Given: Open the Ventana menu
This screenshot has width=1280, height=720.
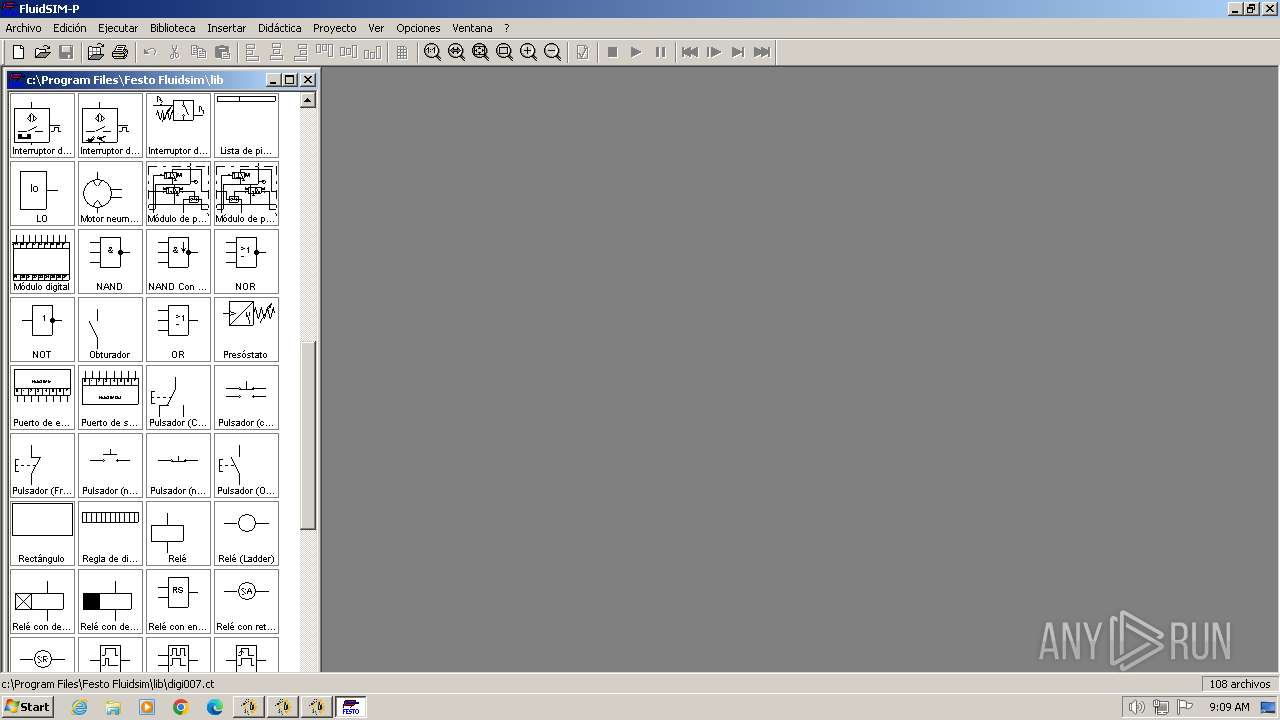Looking at the screenshot, I should pos(472,28).
